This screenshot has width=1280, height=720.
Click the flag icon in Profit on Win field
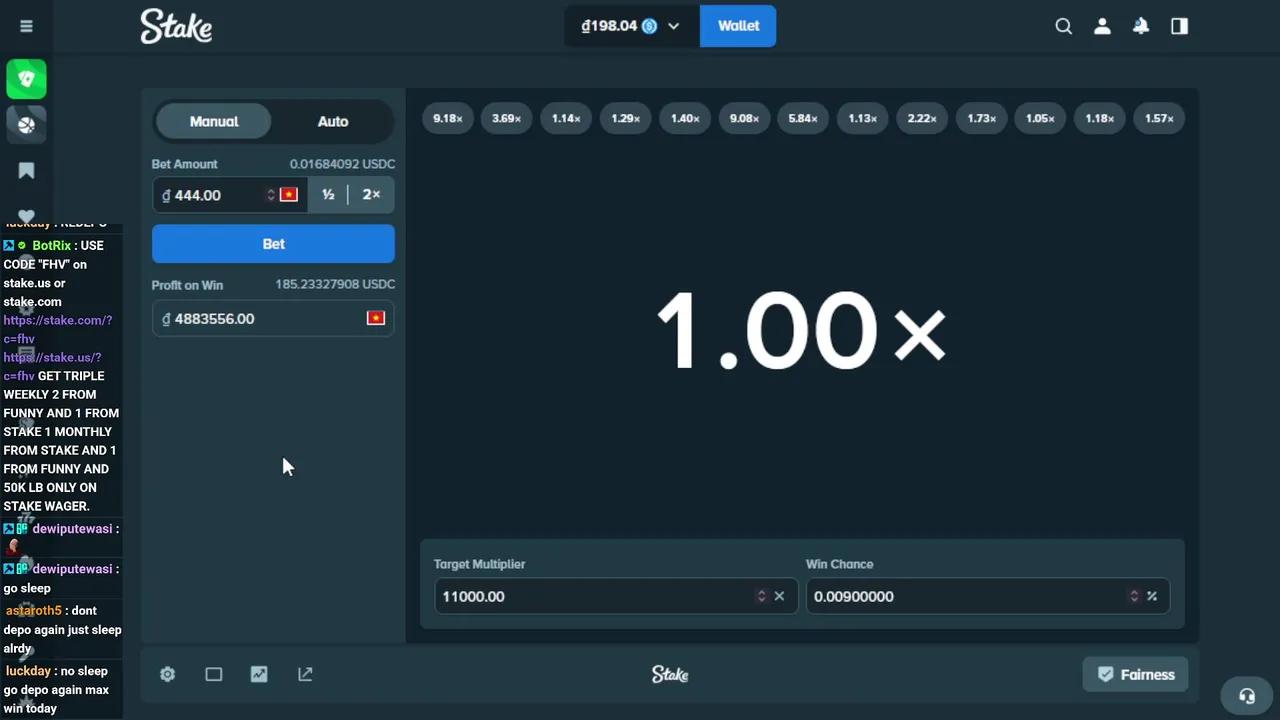[376, 319]
